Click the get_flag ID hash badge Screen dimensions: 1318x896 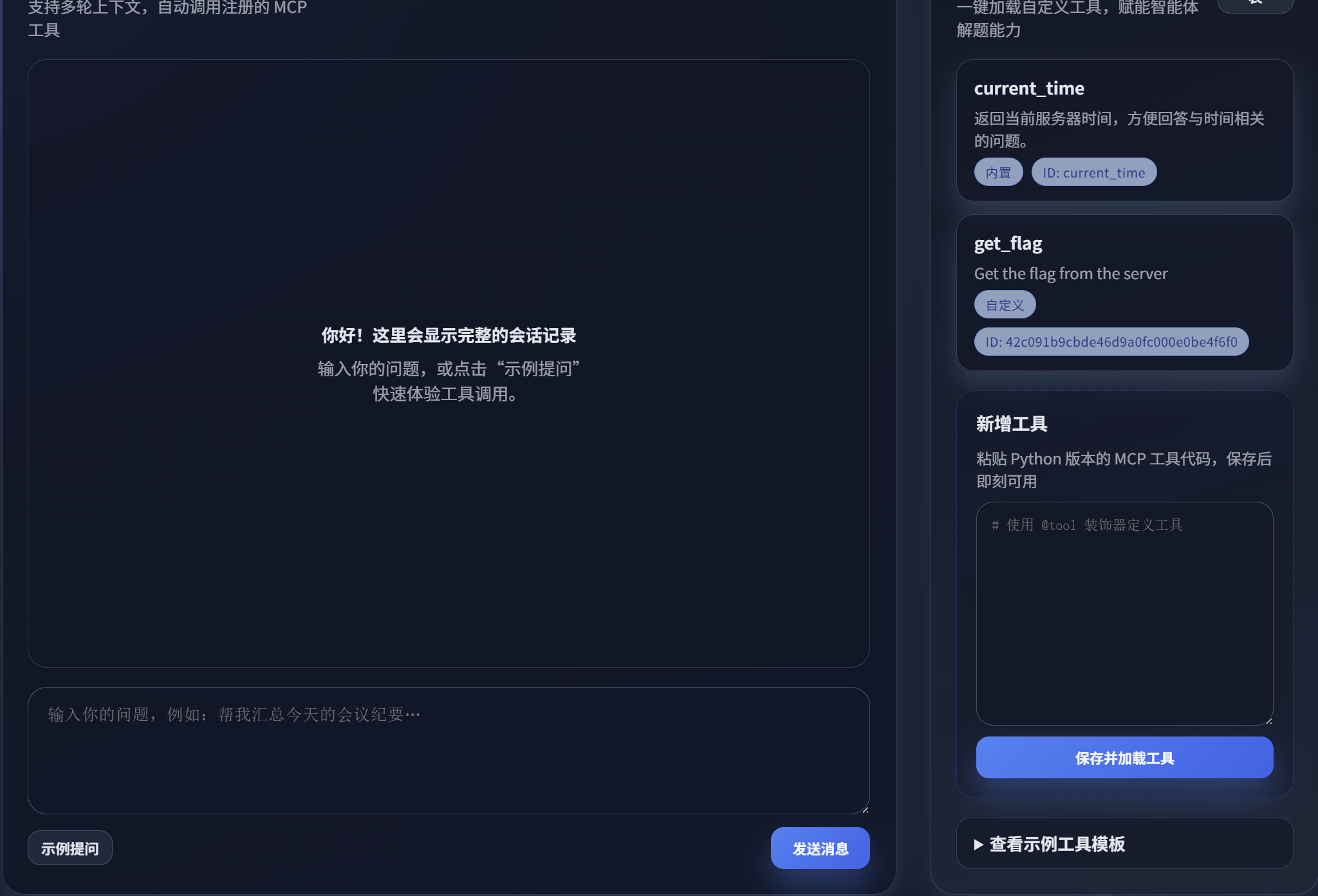point(1111,342)
